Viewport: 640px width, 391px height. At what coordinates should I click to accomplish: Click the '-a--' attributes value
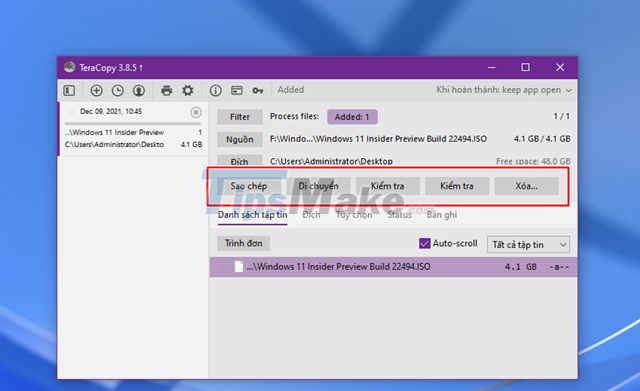coord(559,267)
